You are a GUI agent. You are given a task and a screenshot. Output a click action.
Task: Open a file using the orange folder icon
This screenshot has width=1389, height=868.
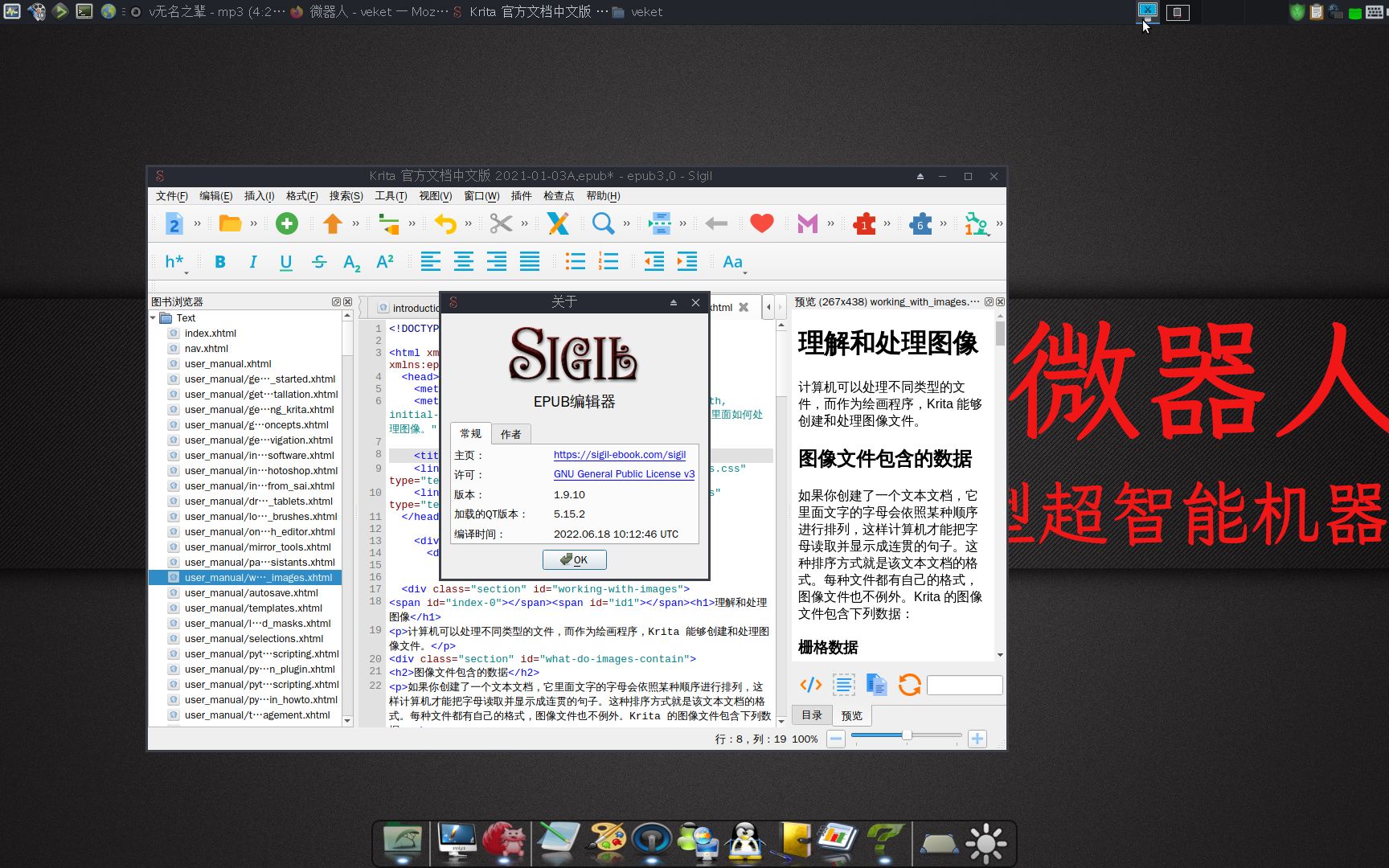[230, 223]
